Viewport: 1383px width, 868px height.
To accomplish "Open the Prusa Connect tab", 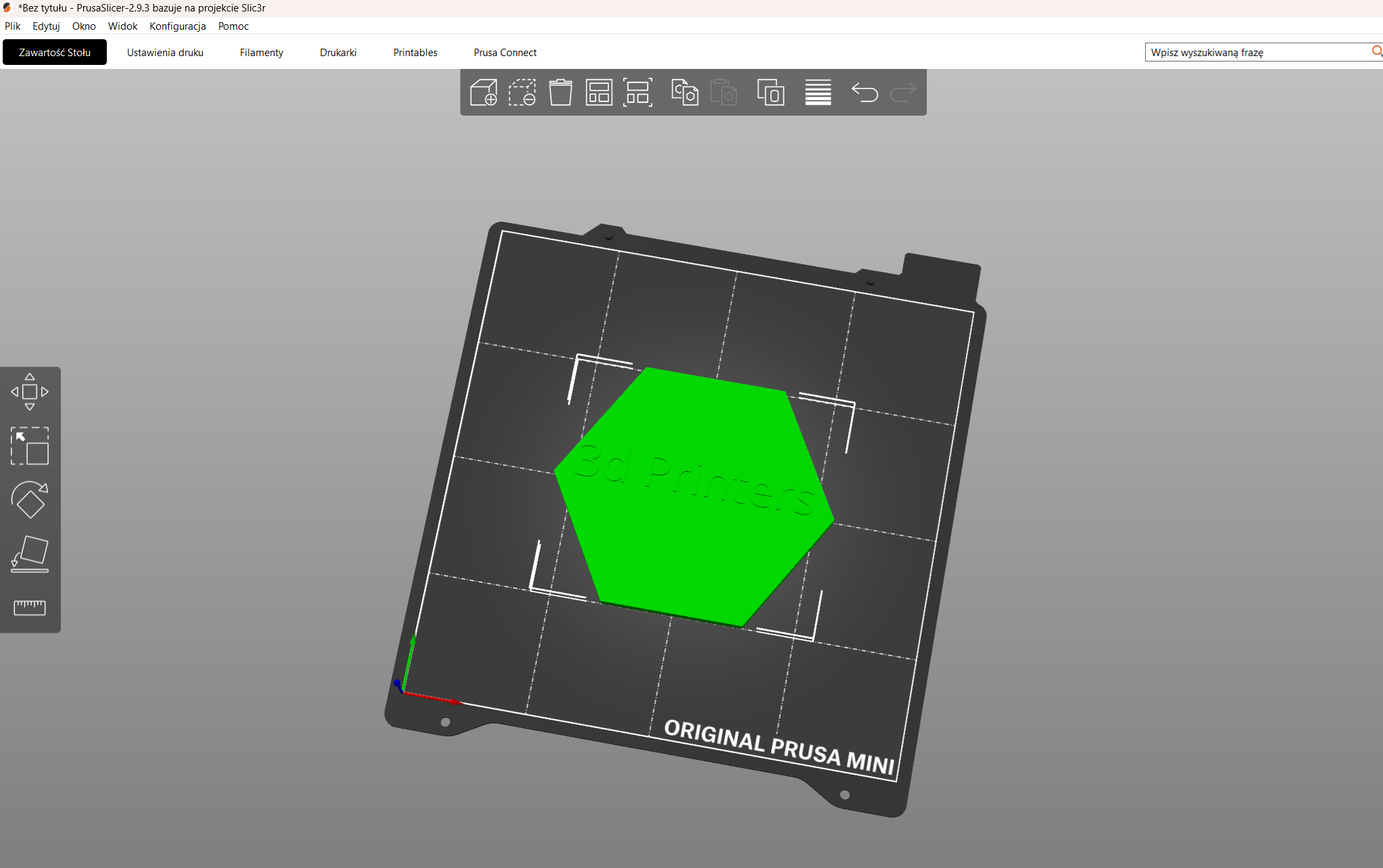I will coord(505,52).
